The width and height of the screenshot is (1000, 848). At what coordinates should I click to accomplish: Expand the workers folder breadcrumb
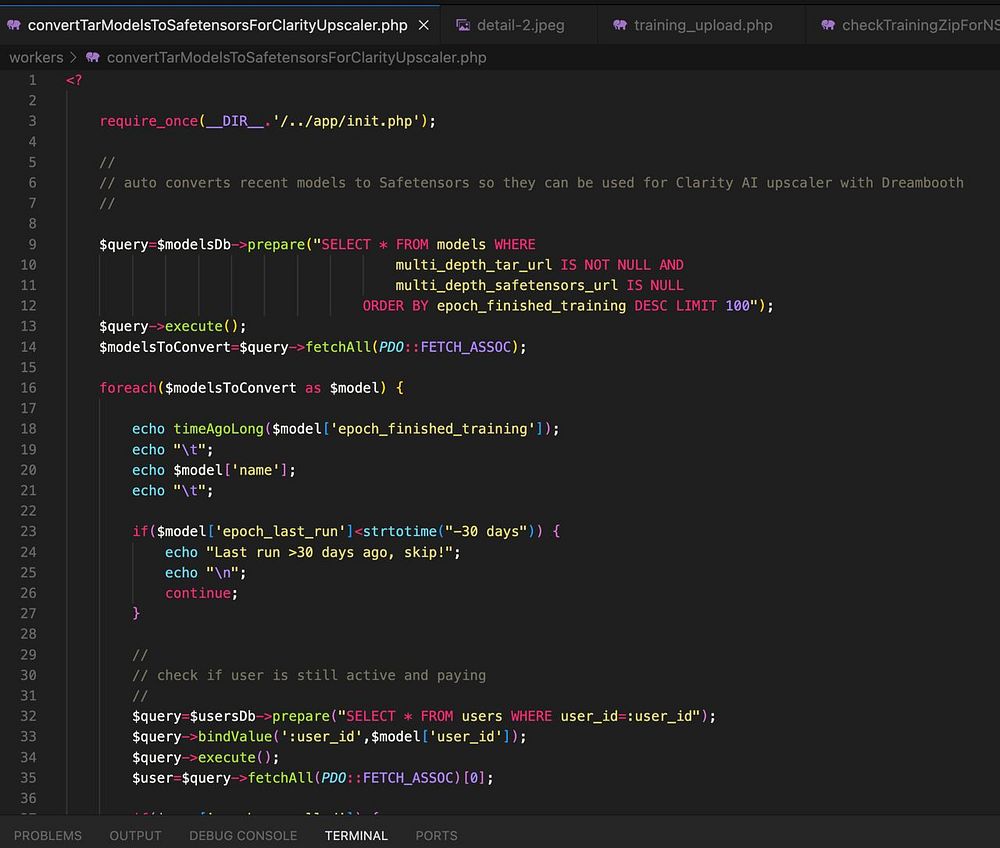coord(36,58)
